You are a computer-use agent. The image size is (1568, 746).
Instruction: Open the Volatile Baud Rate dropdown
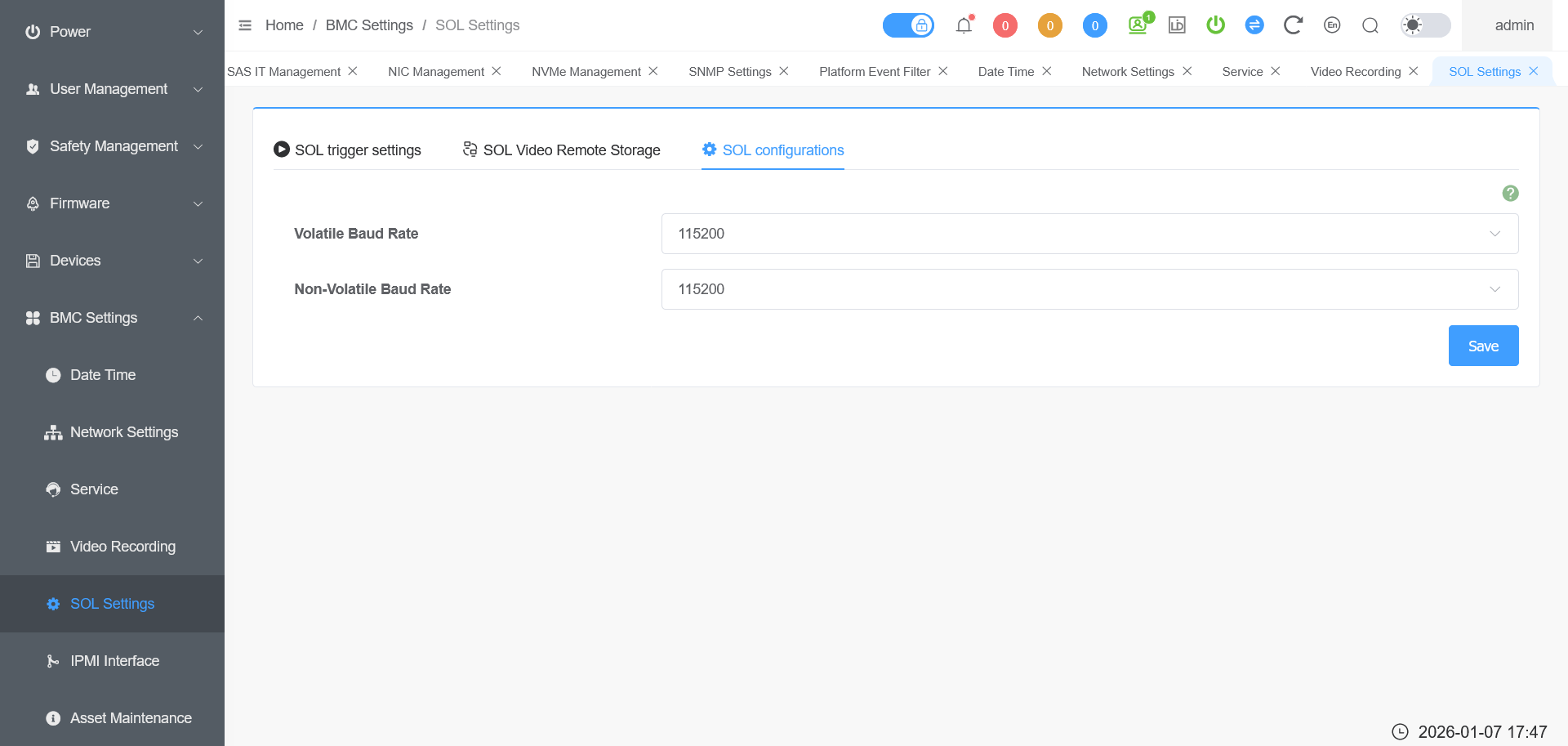point(1089,234)
